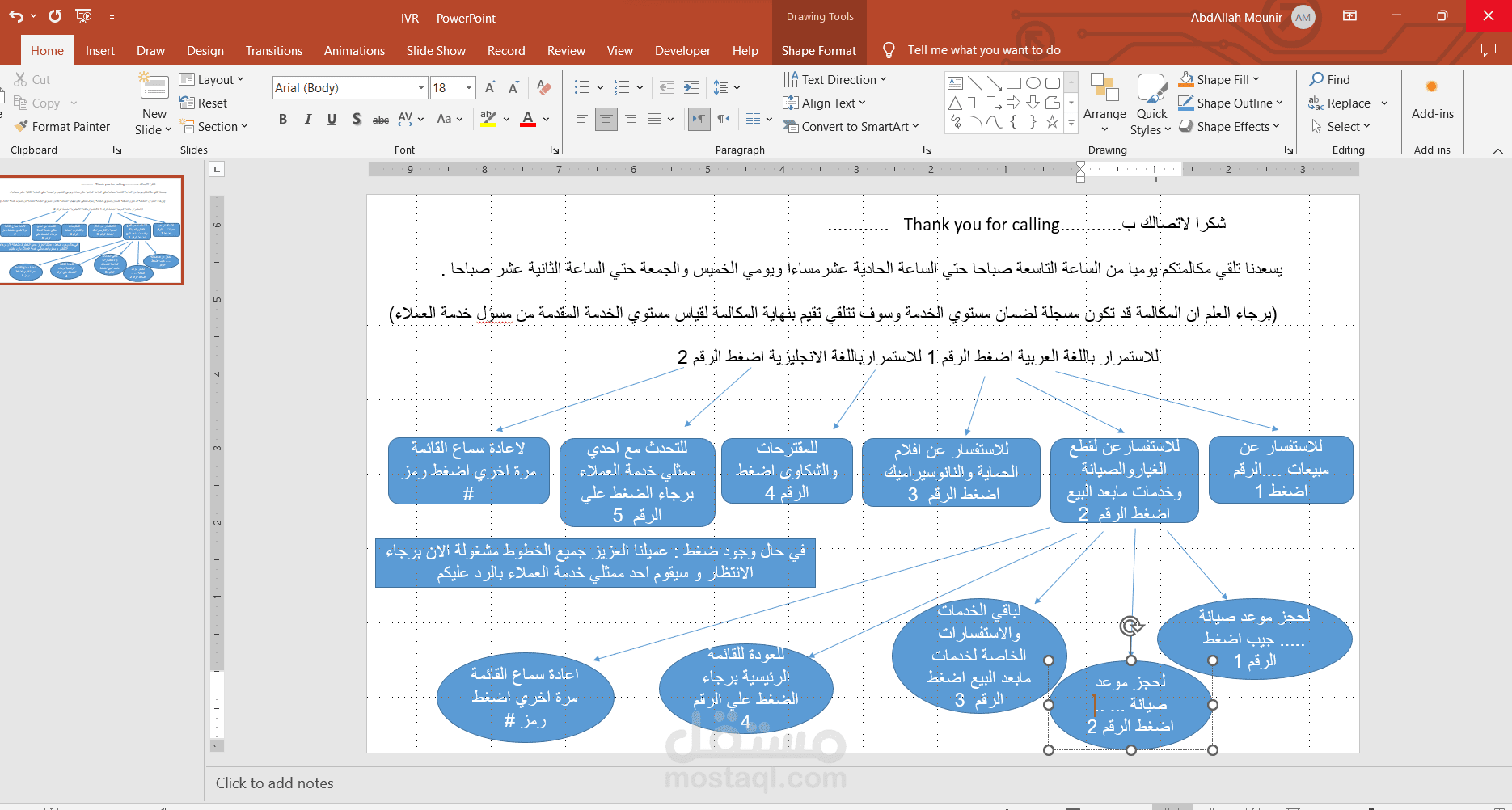Go to the Transitions tab
Viewport: 1512px width, 810px height.
click(x=274, y=50)
